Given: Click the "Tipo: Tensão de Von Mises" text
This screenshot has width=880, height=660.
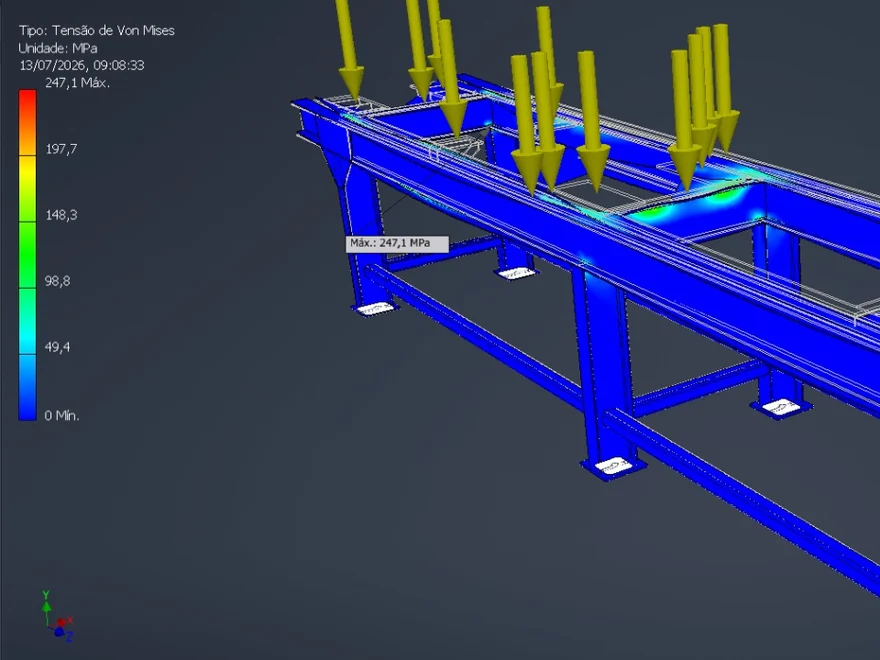Looking at the screenshot, I should 97,30.
